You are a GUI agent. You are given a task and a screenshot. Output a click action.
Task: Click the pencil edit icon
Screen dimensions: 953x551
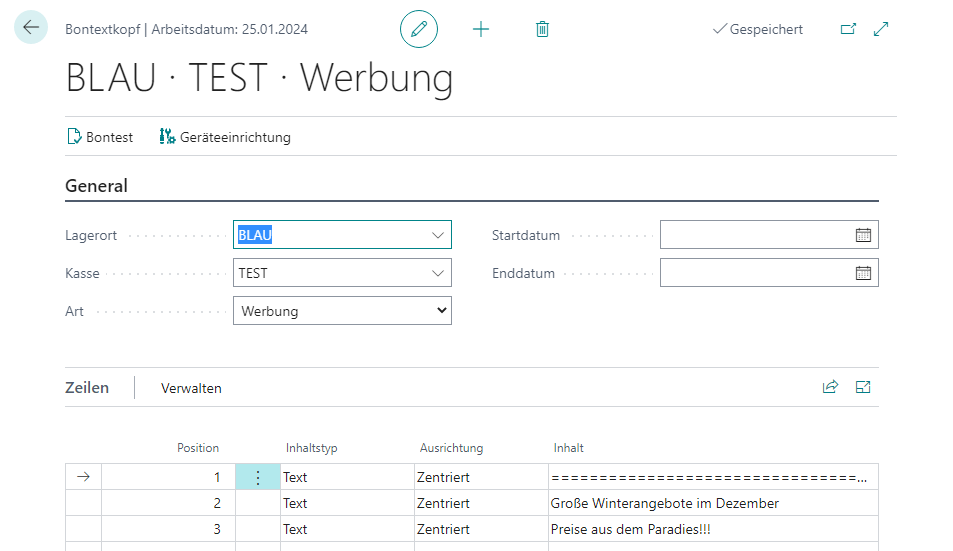[x=419, y=29]
